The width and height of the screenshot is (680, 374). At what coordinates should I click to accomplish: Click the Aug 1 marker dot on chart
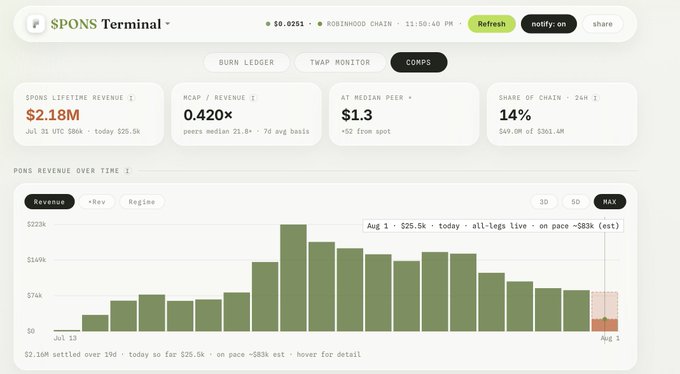click(605, 319)
